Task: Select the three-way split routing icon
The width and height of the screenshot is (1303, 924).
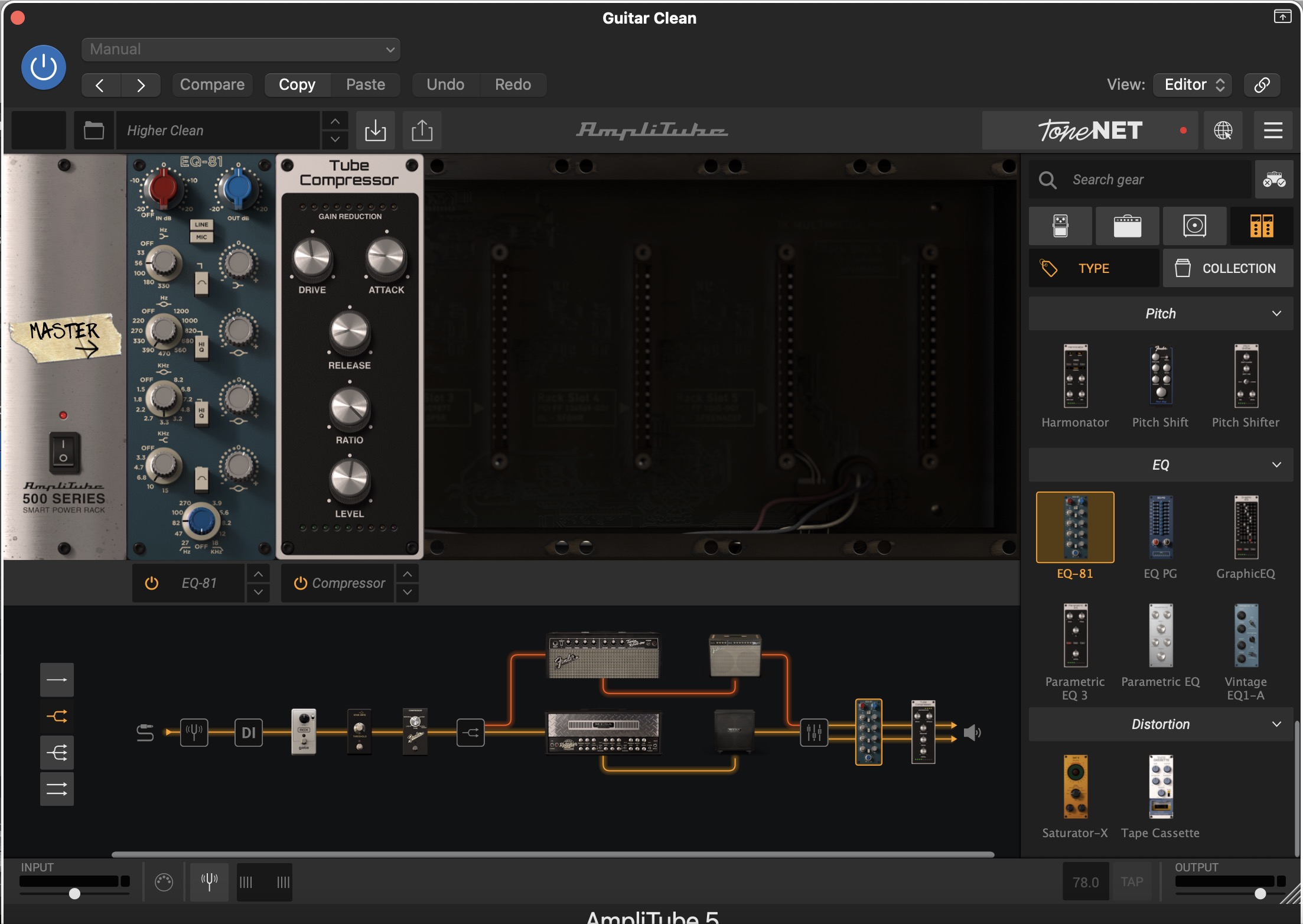Action: (x=57, y=753)
